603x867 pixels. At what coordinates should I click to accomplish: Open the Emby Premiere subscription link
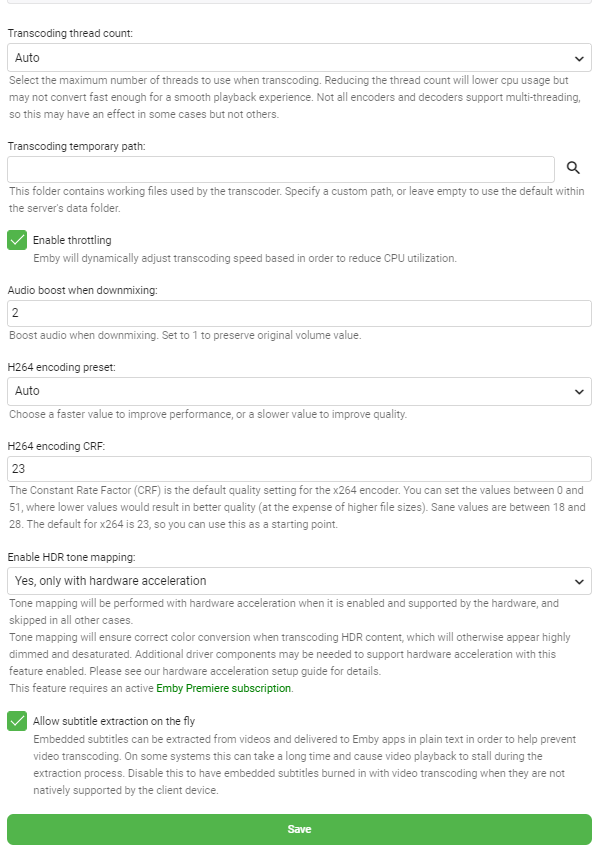click(x=238, y=688)
